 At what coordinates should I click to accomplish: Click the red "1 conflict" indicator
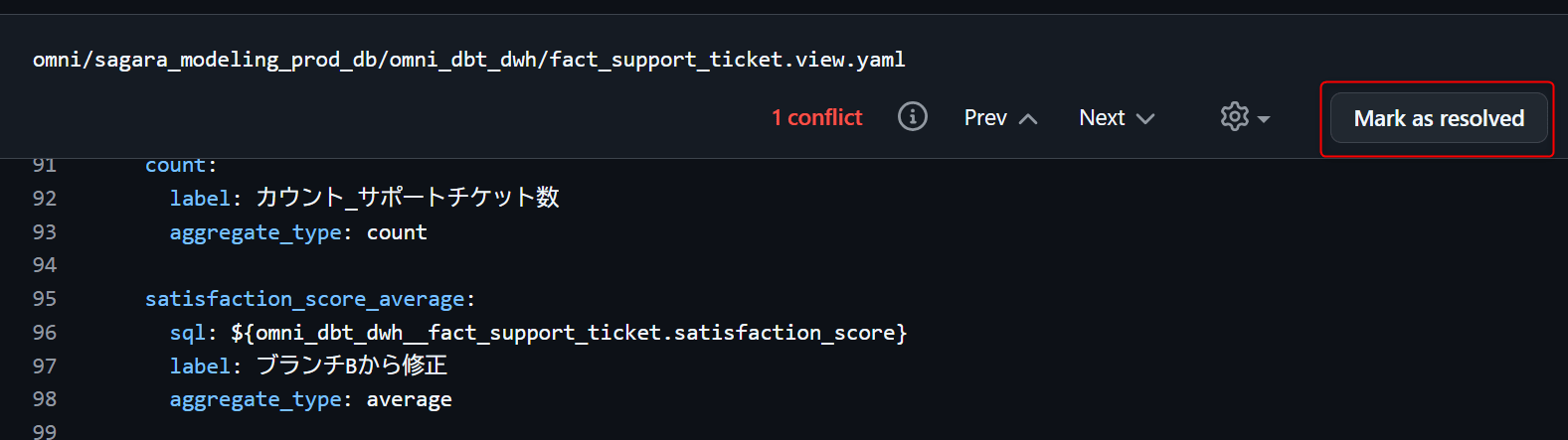816,118
